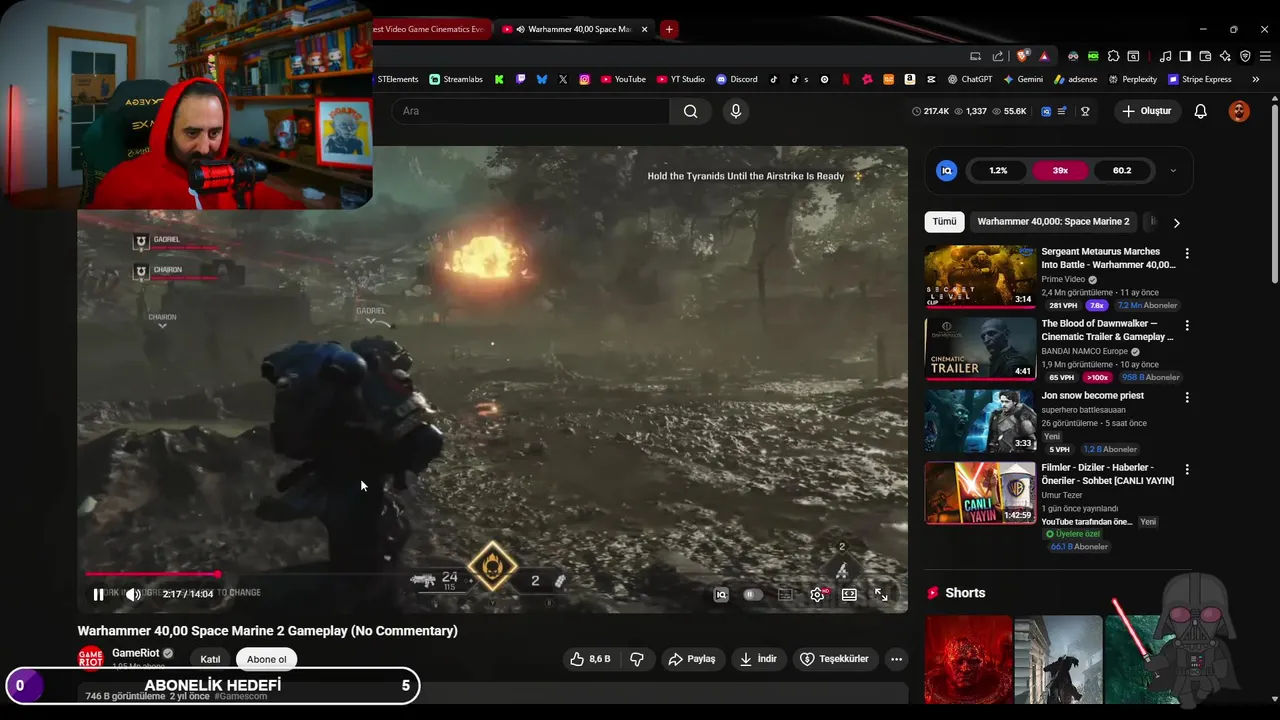Open the GameRiot channel avatar

click(x=91, y=658)
